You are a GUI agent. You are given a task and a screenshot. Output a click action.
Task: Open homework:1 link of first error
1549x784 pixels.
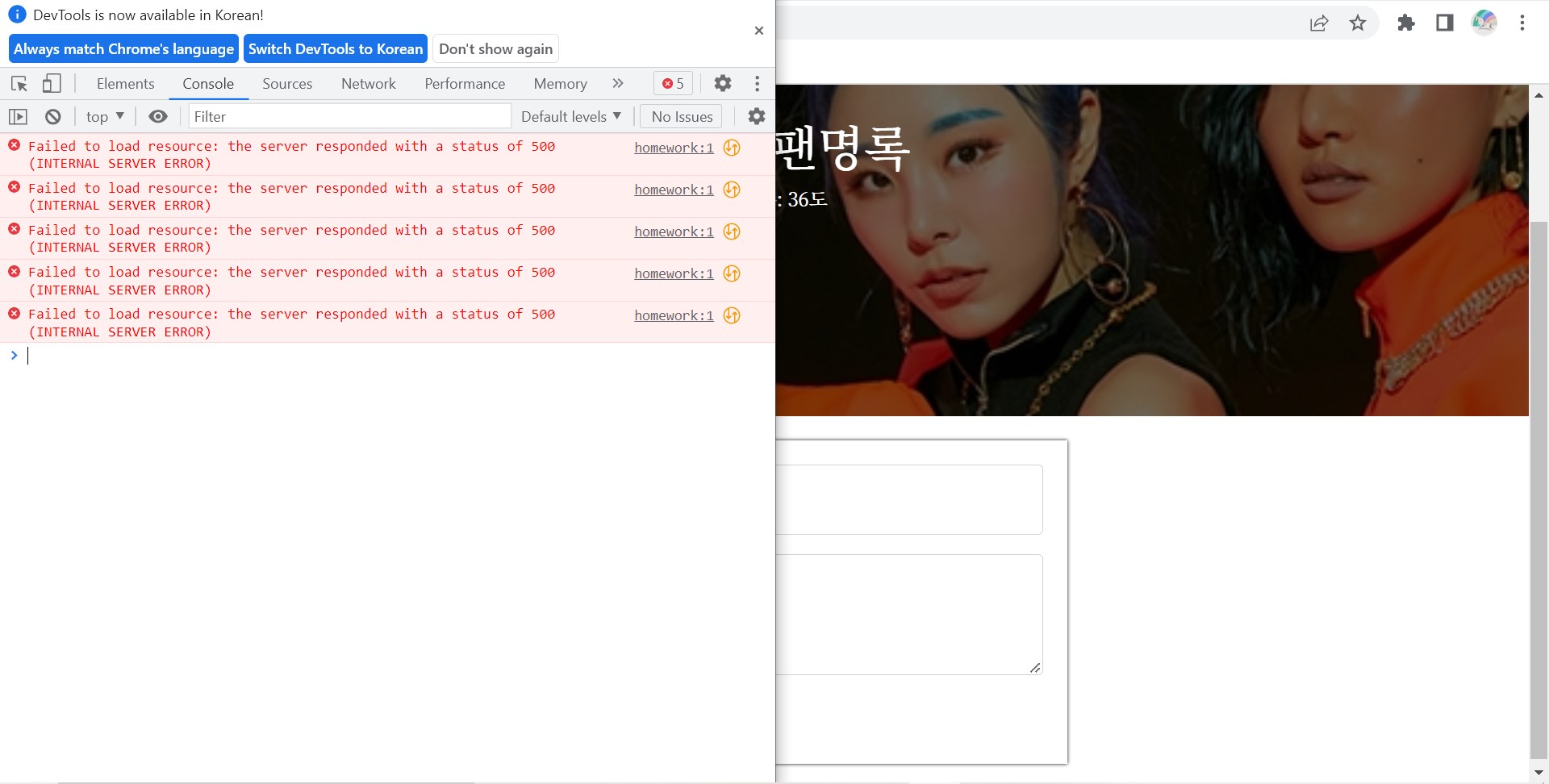pyautogui.click(x=674, y=148)
